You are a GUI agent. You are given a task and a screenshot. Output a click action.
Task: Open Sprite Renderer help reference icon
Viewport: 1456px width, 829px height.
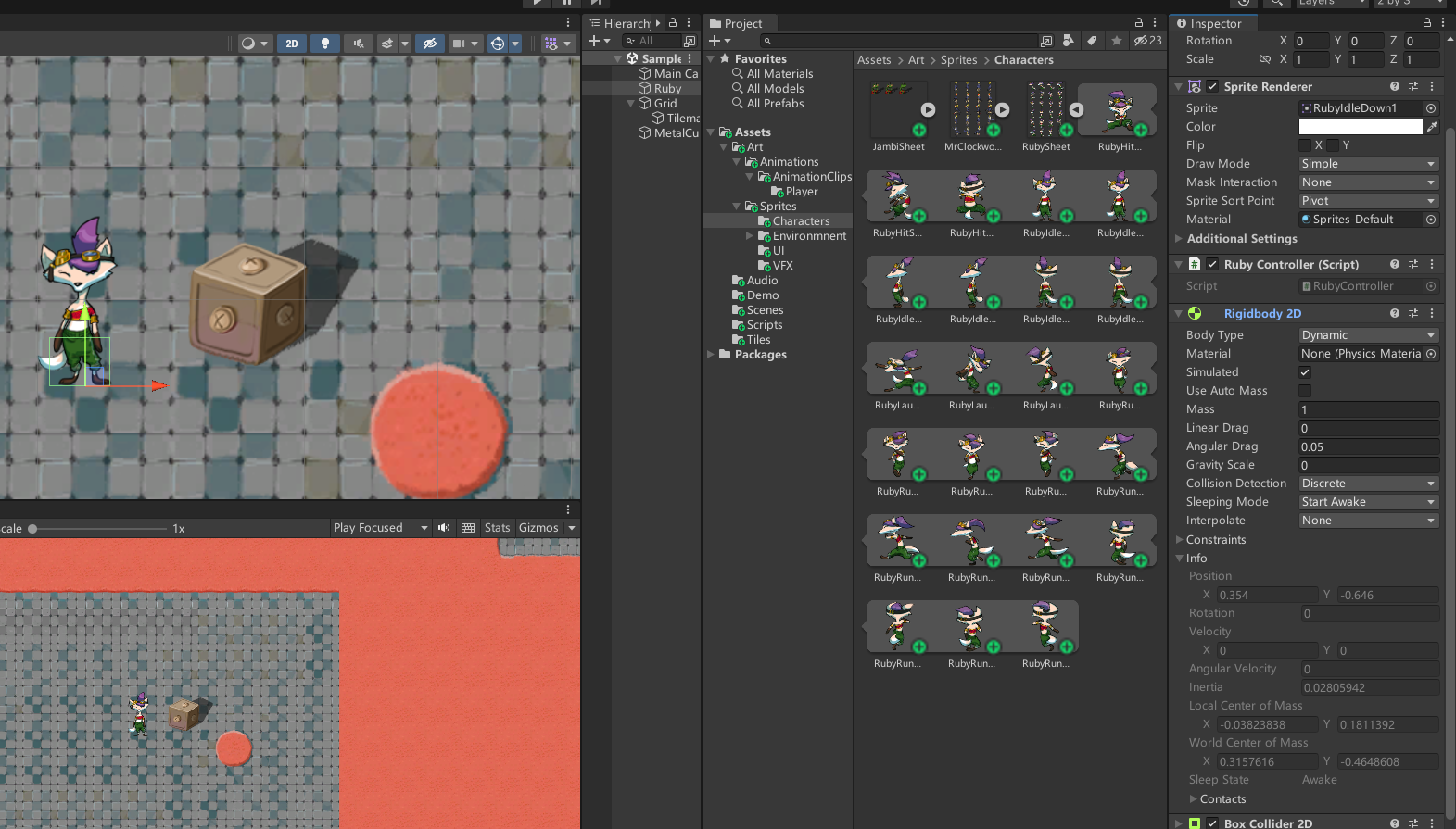1394,86
